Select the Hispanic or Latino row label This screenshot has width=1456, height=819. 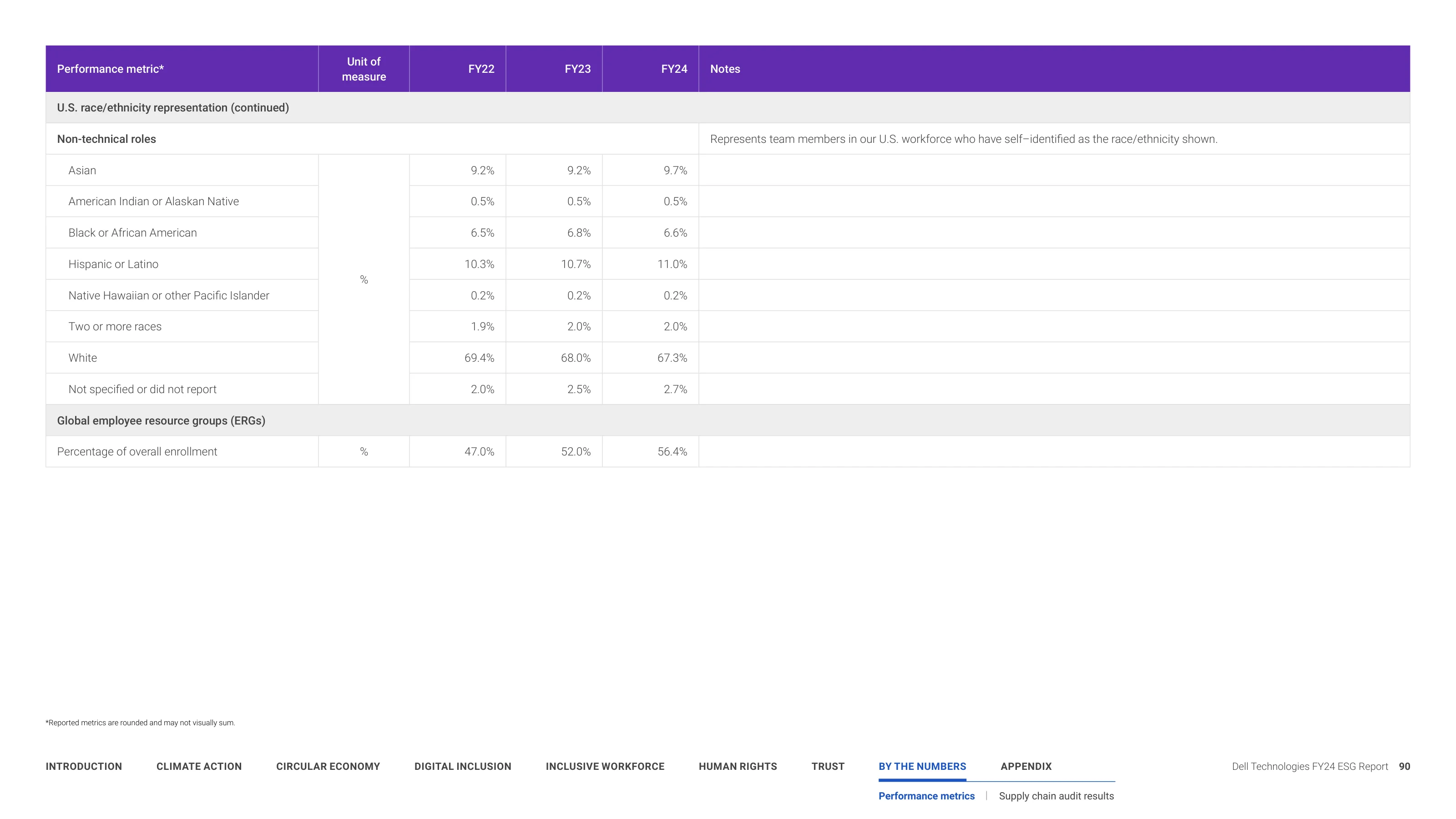coord(113,264)
